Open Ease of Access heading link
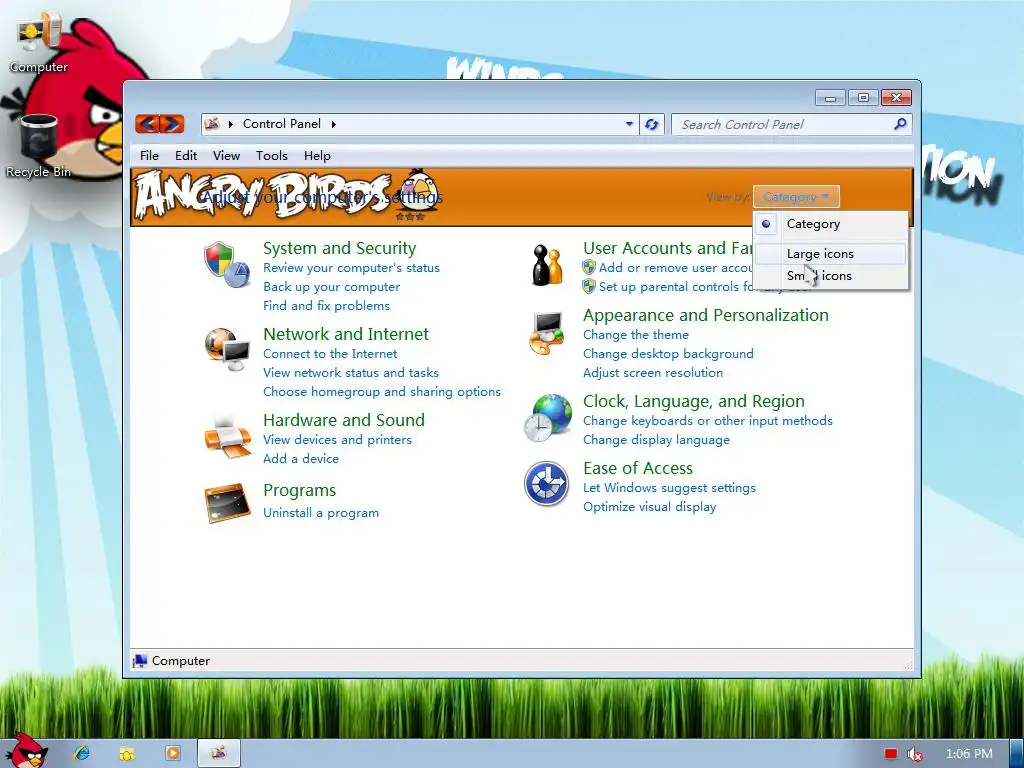Viewport: 1024px width, 768px height. tap(638, 468)
